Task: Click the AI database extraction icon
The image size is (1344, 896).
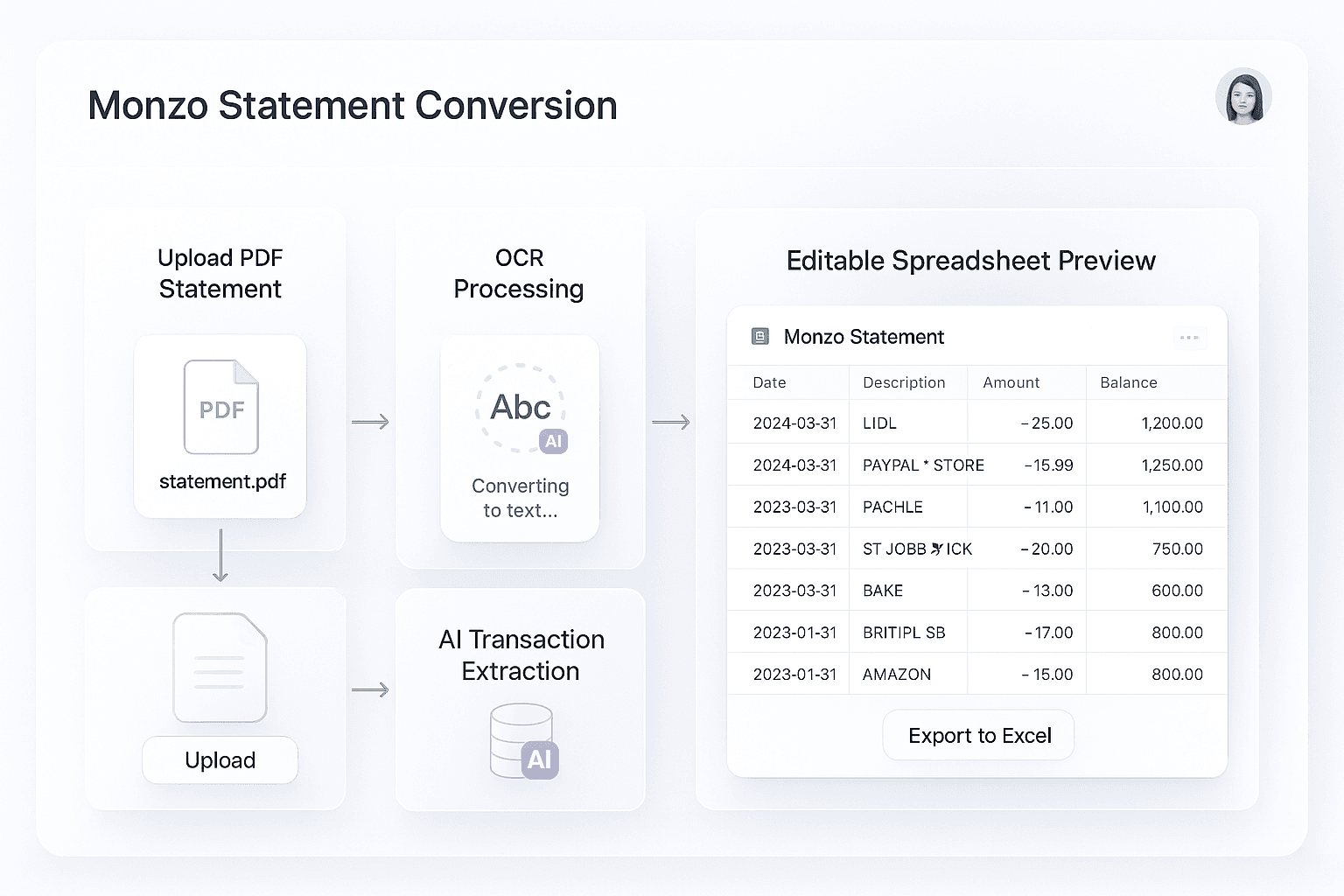Action: click(524, 741)
